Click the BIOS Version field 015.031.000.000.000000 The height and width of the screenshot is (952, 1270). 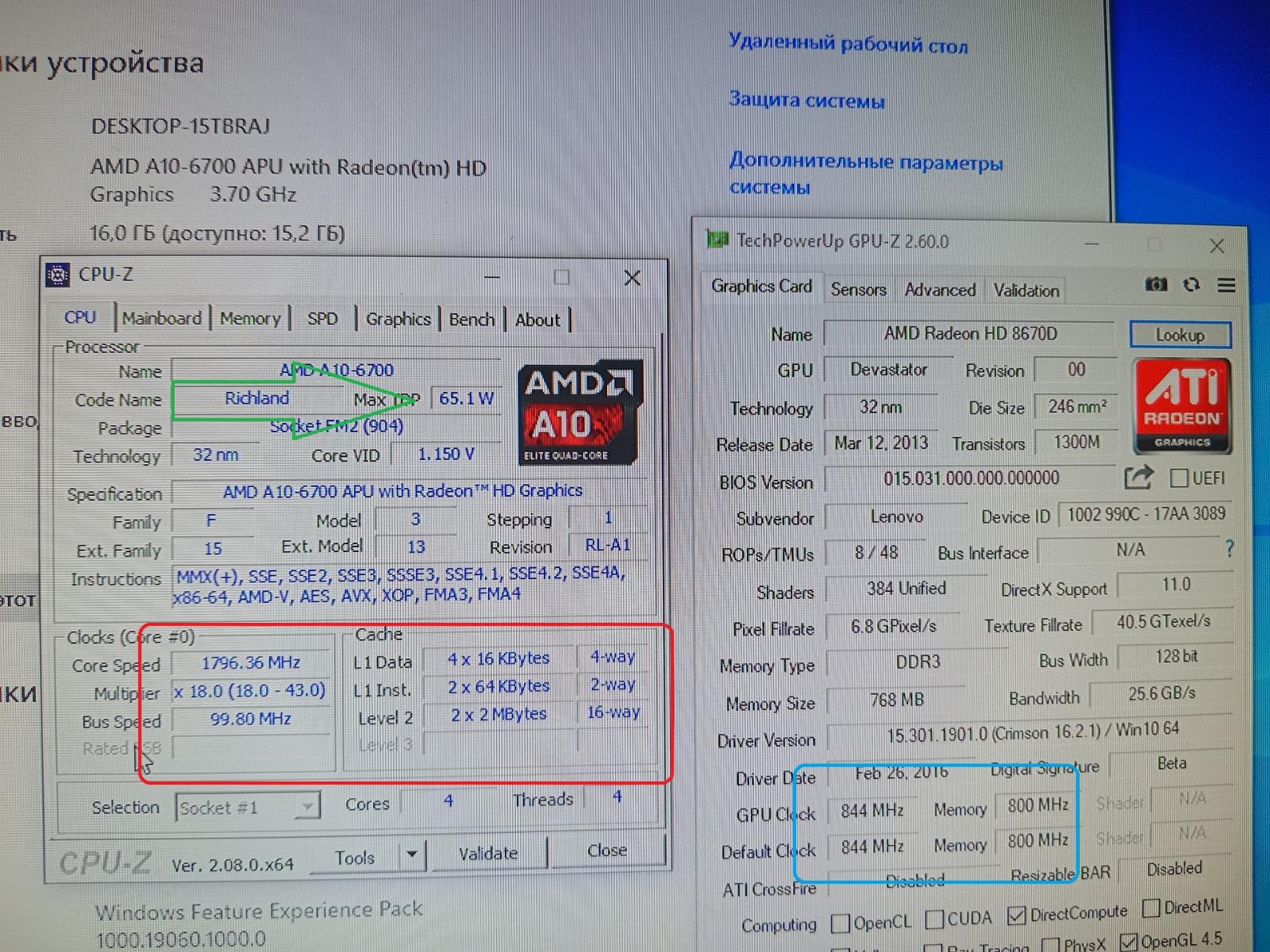pyautogui.click(x=971, y=478)
